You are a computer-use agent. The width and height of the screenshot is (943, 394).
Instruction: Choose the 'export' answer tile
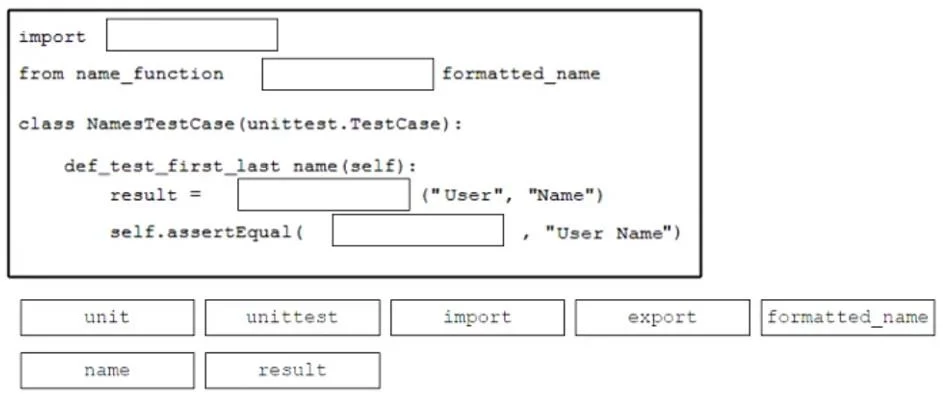[662, 318]
